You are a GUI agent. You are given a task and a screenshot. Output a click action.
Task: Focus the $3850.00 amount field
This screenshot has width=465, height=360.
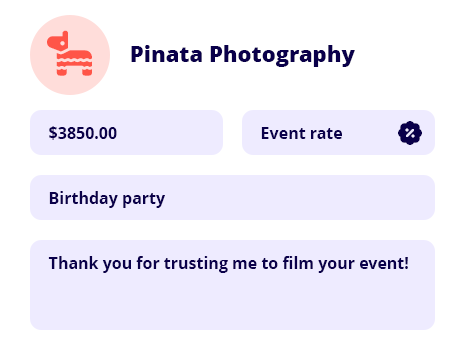[126, 132]
